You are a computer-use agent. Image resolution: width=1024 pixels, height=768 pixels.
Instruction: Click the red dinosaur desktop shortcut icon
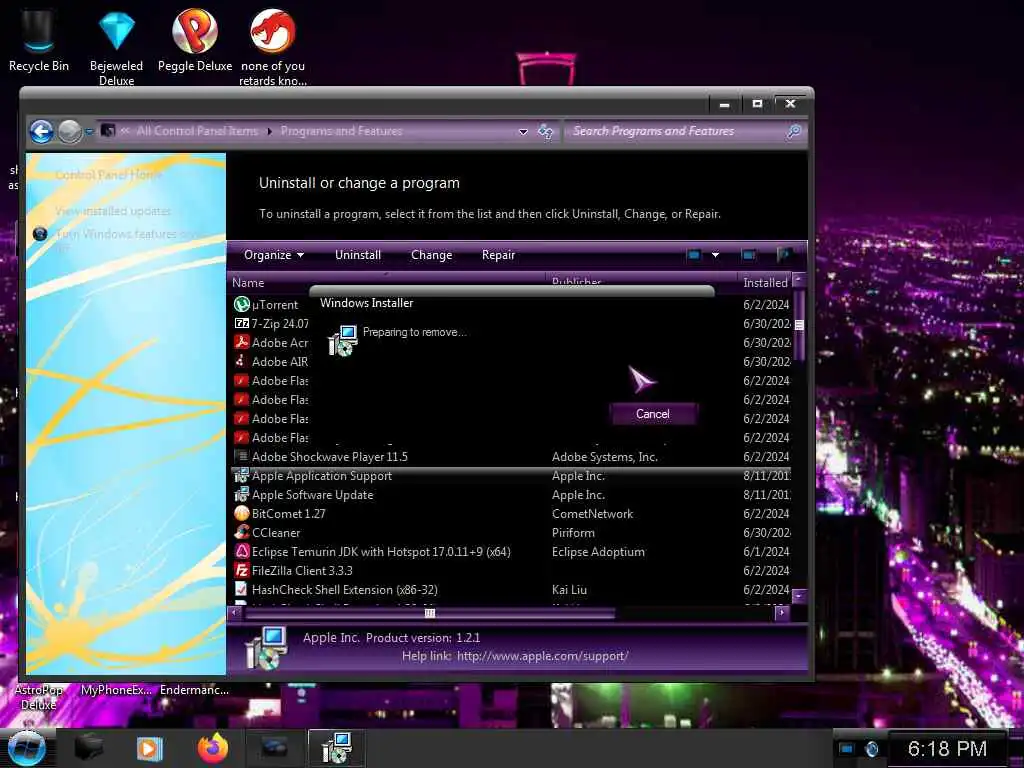tap(273, 31)
